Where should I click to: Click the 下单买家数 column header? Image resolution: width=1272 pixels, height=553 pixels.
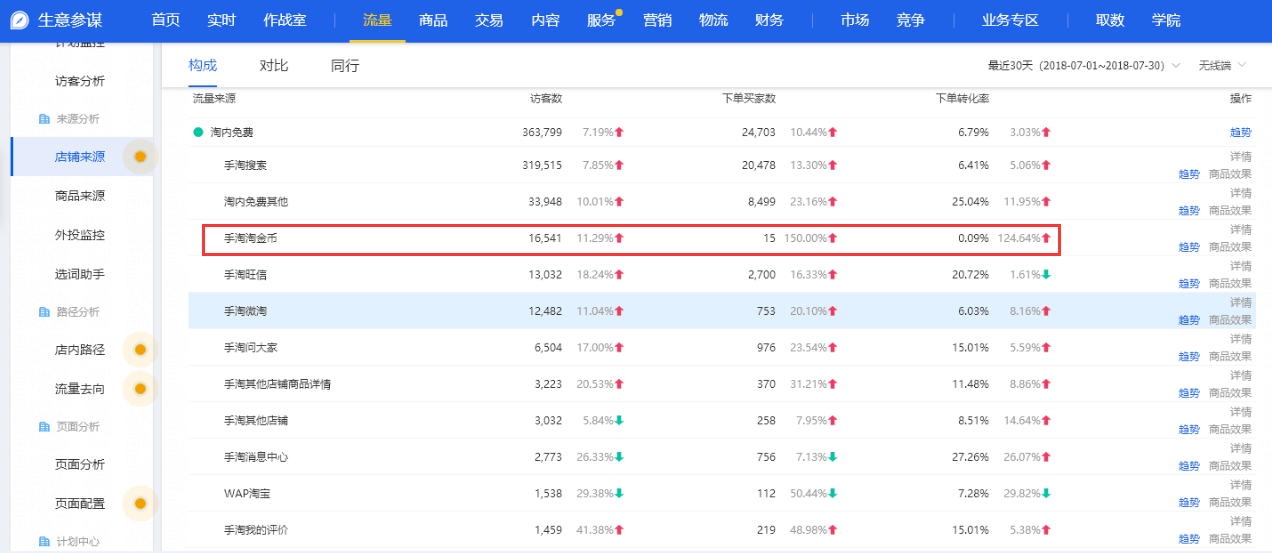[749, 99]
